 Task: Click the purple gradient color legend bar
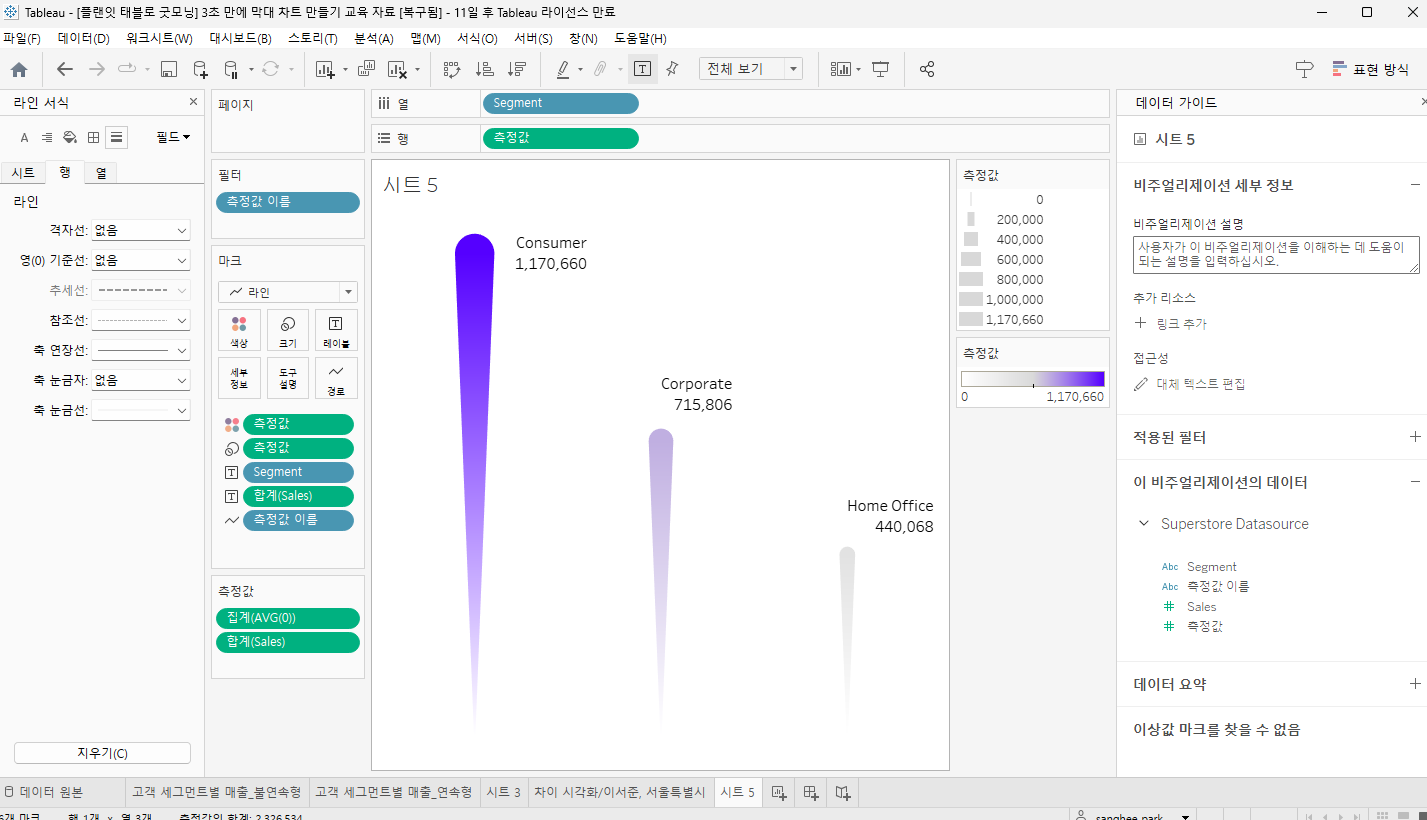(x=1033, y=379)
